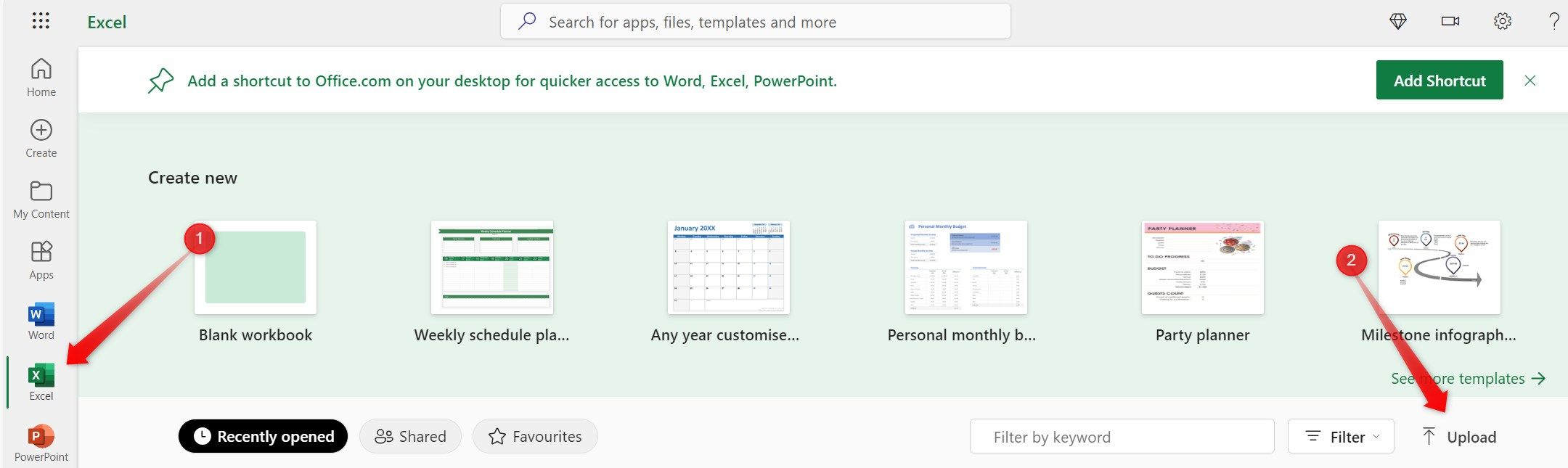
Task: Click See more templates link
Action: click(x=1468, y=379)
